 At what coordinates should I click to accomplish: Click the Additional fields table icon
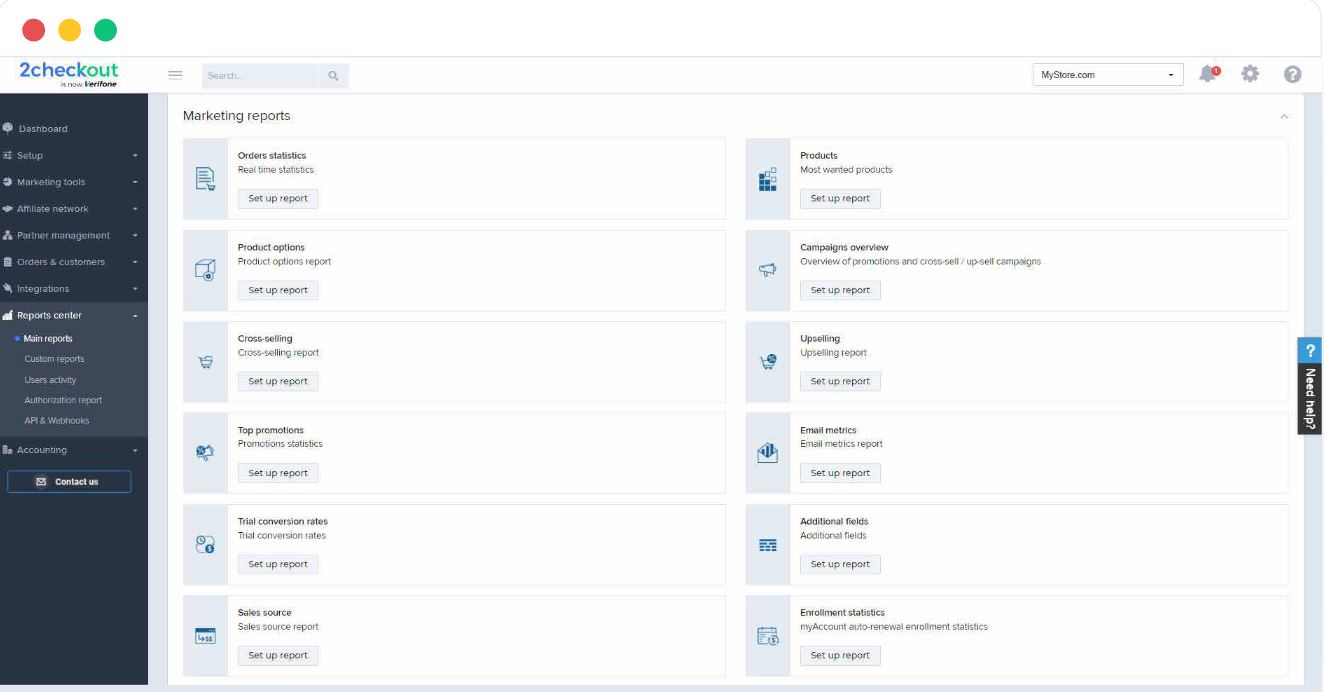767,545
